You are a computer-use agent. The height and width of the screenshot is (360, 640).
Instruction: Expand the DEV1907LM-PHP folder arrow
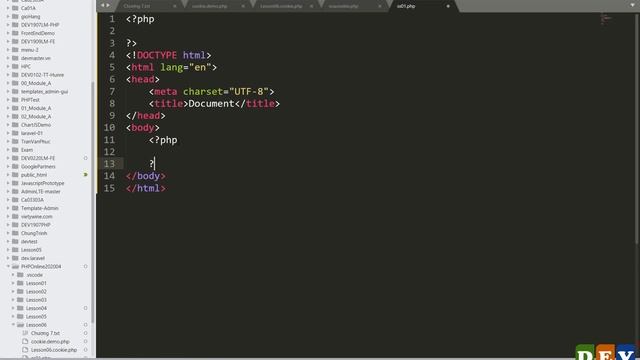click(8, 25)
